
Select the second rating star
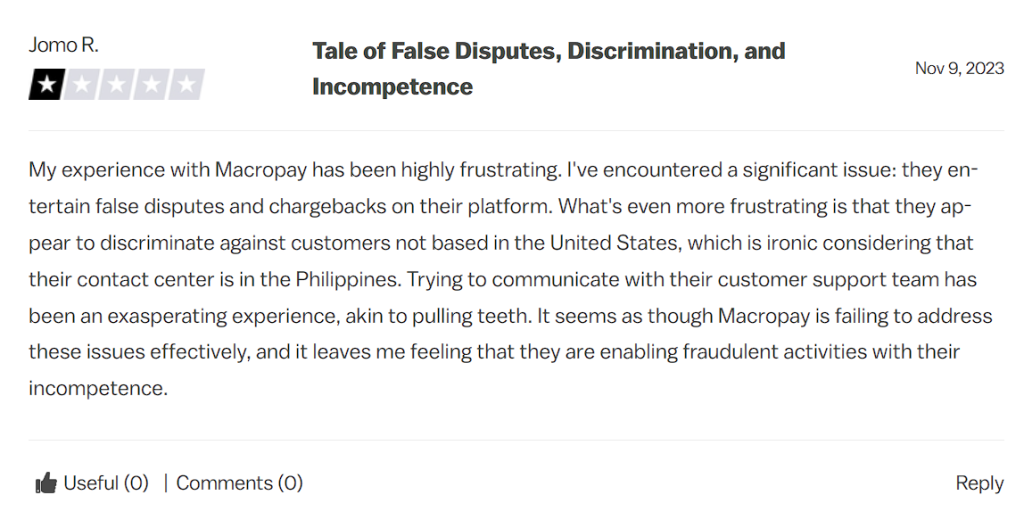(x=81, y=84)
